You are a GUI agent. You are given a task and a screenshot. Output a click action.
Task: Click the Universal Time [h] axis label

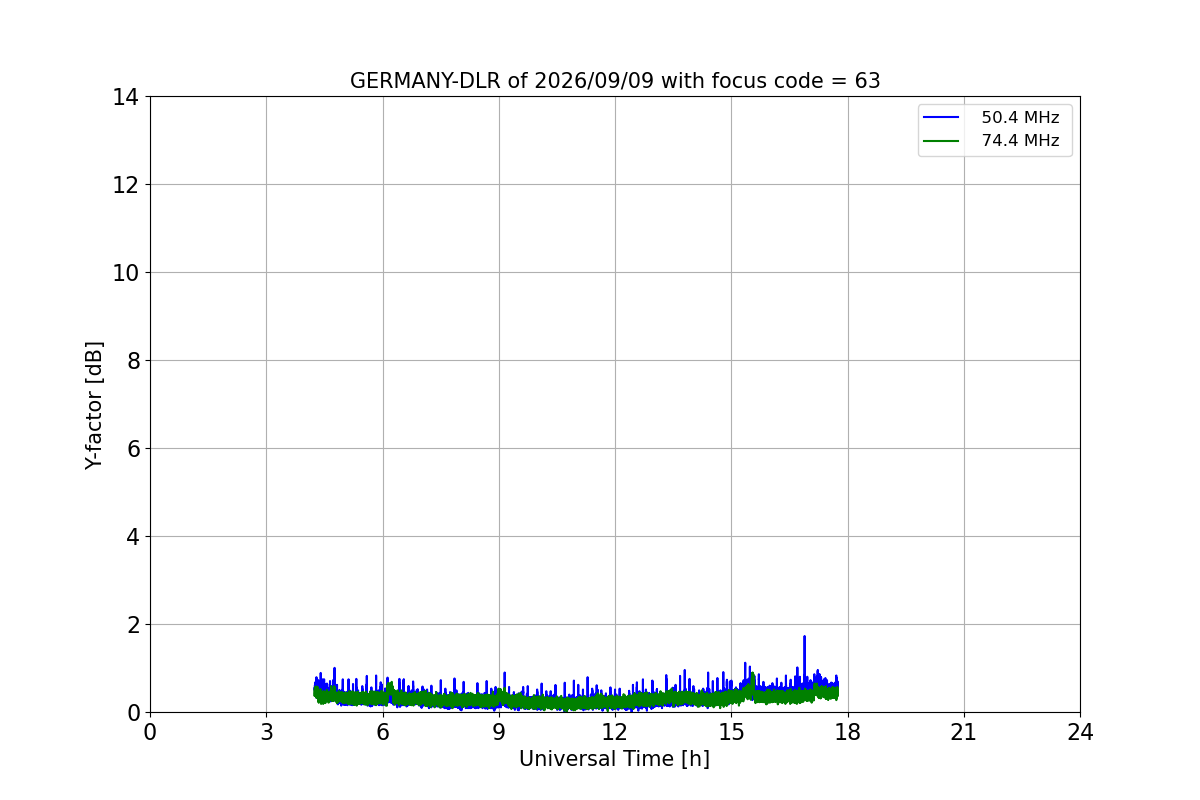614,759
